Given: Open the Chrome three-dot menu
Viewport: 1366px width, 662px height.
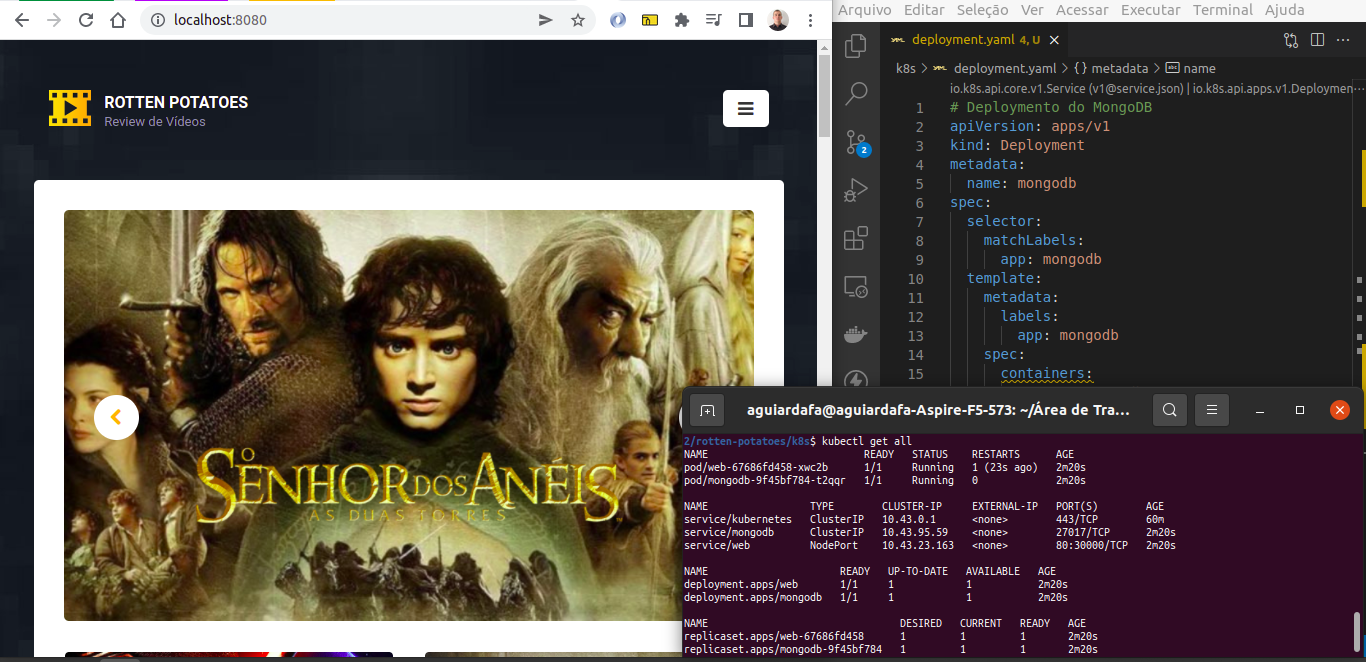Looking at the screenshot, I should click(810, 20).
